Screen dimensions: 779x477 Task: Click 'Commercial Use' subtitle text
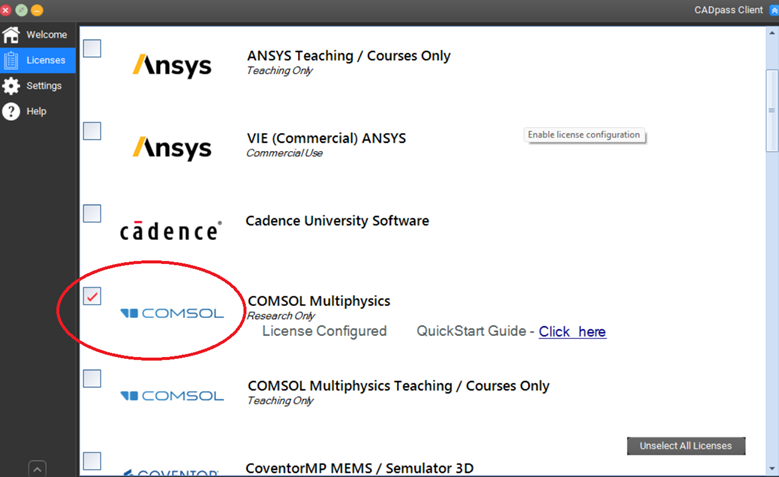coord(285,153)
